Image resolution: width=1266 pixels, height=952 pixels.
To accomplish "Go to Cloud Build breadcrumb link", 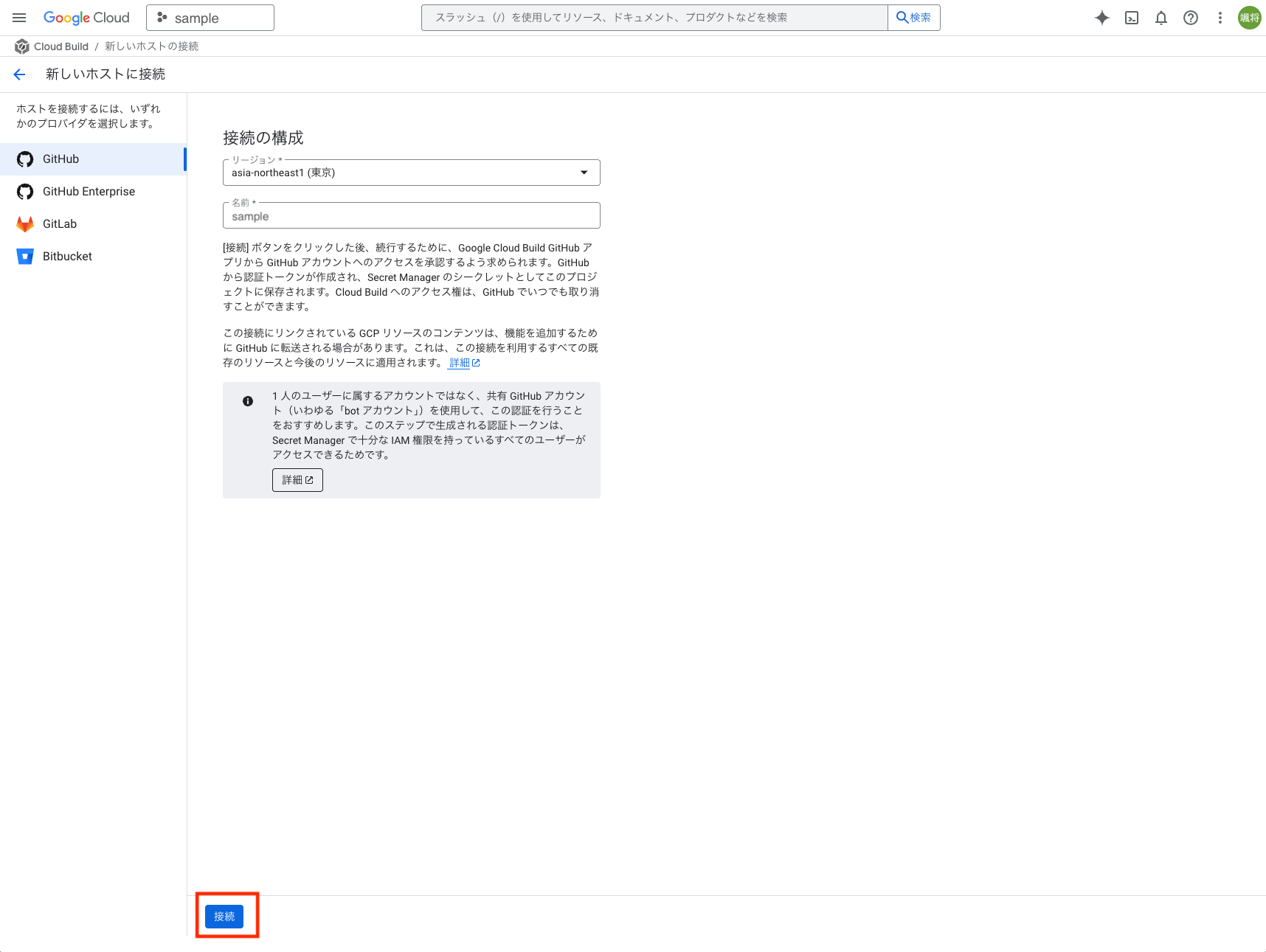I will pyautogui.click(x=61, y=46).
